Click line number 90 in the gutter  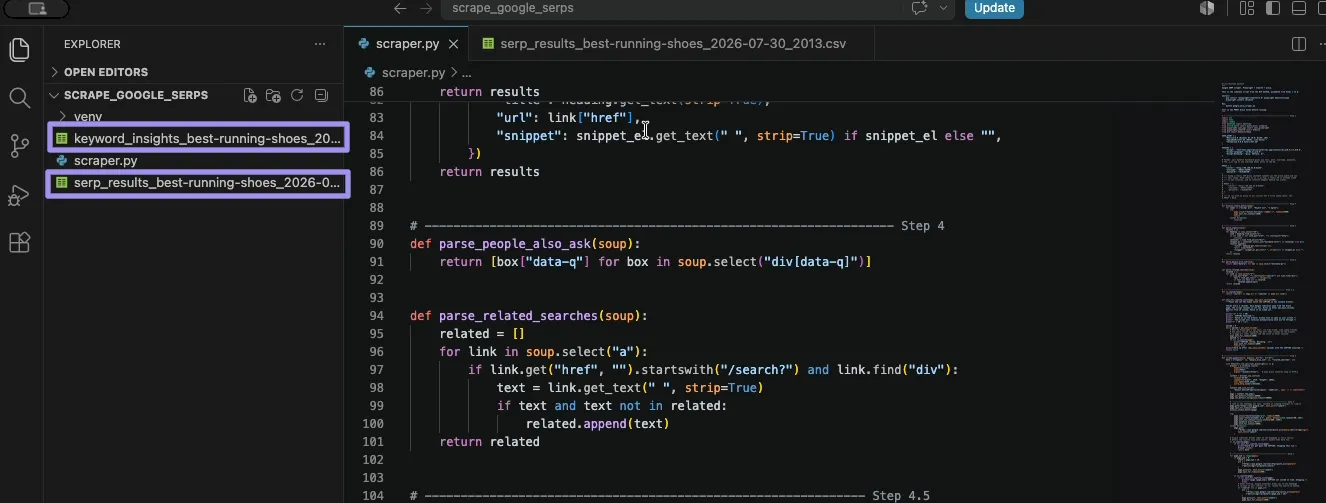click(x=375, y=244)
